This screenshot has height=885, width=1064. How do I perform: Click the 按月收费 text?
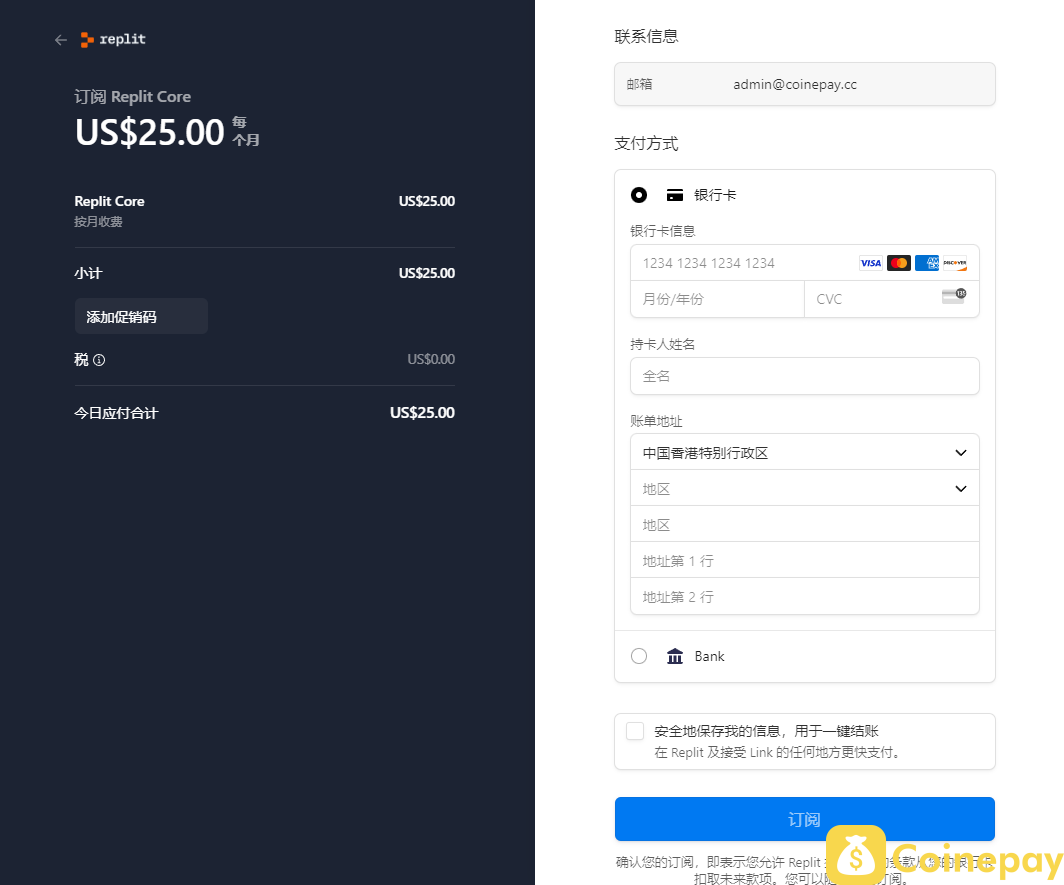pos(98,222)
